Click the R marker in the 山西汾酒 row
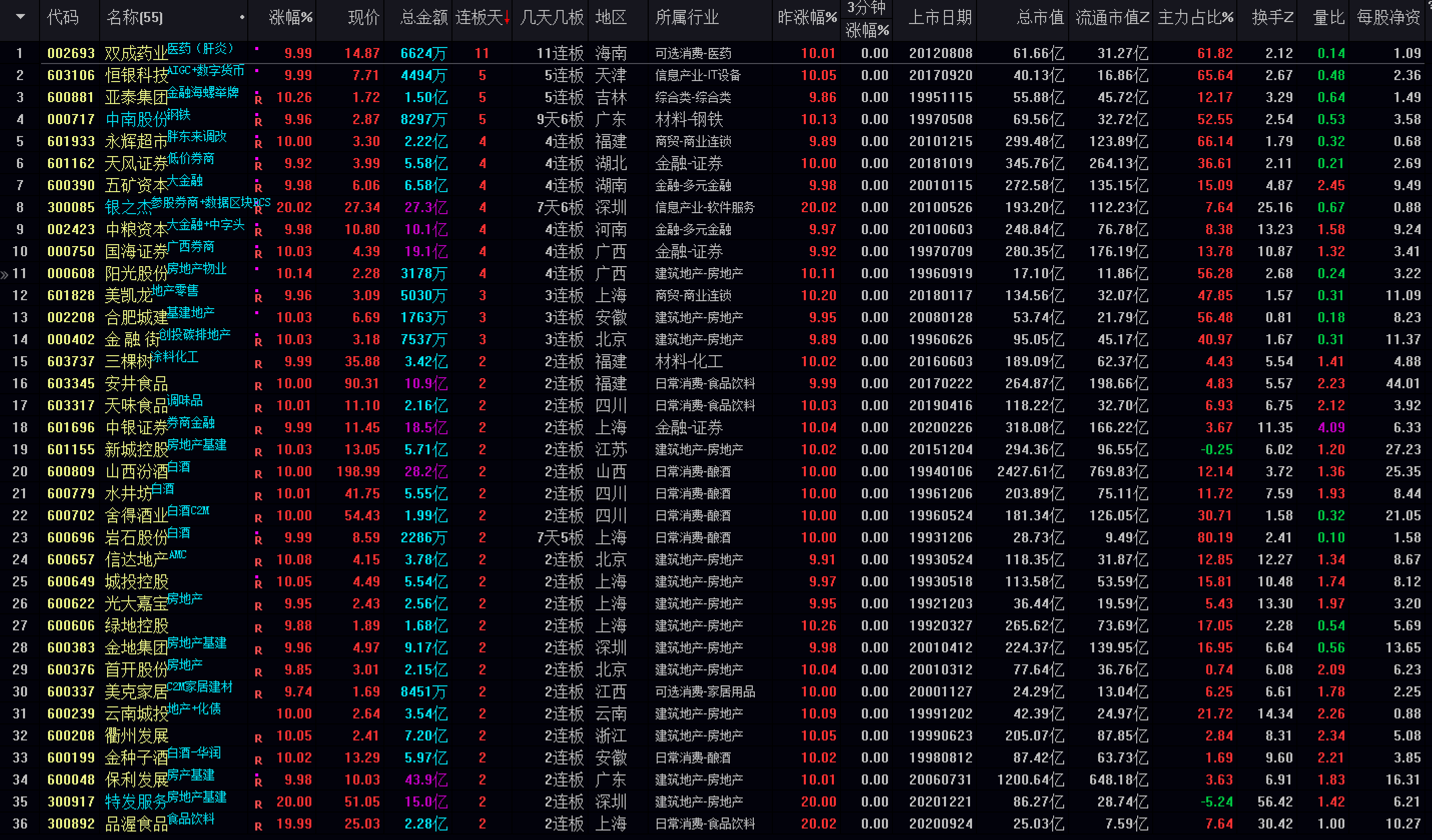Image resolution: width=1432 pixels, height=840 pixels. point(259,473)
